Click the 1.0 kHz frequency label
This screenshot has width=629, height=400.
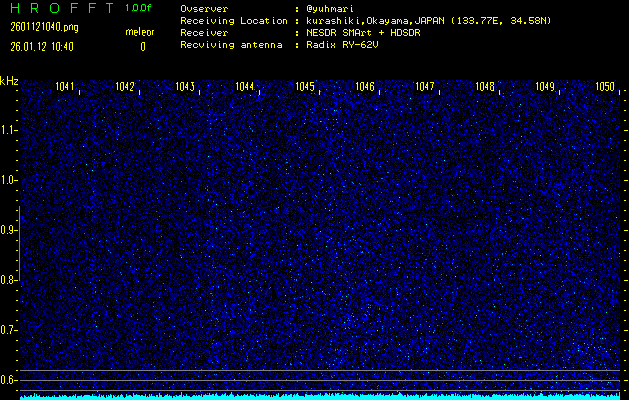click(8, 180)
